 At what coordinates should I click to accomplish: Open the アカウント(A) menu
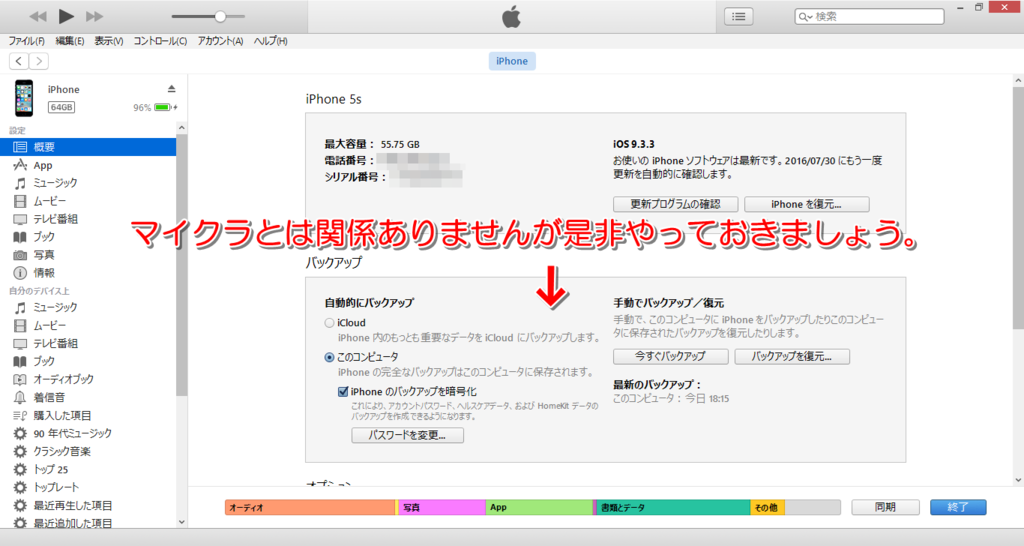(220, 41)
